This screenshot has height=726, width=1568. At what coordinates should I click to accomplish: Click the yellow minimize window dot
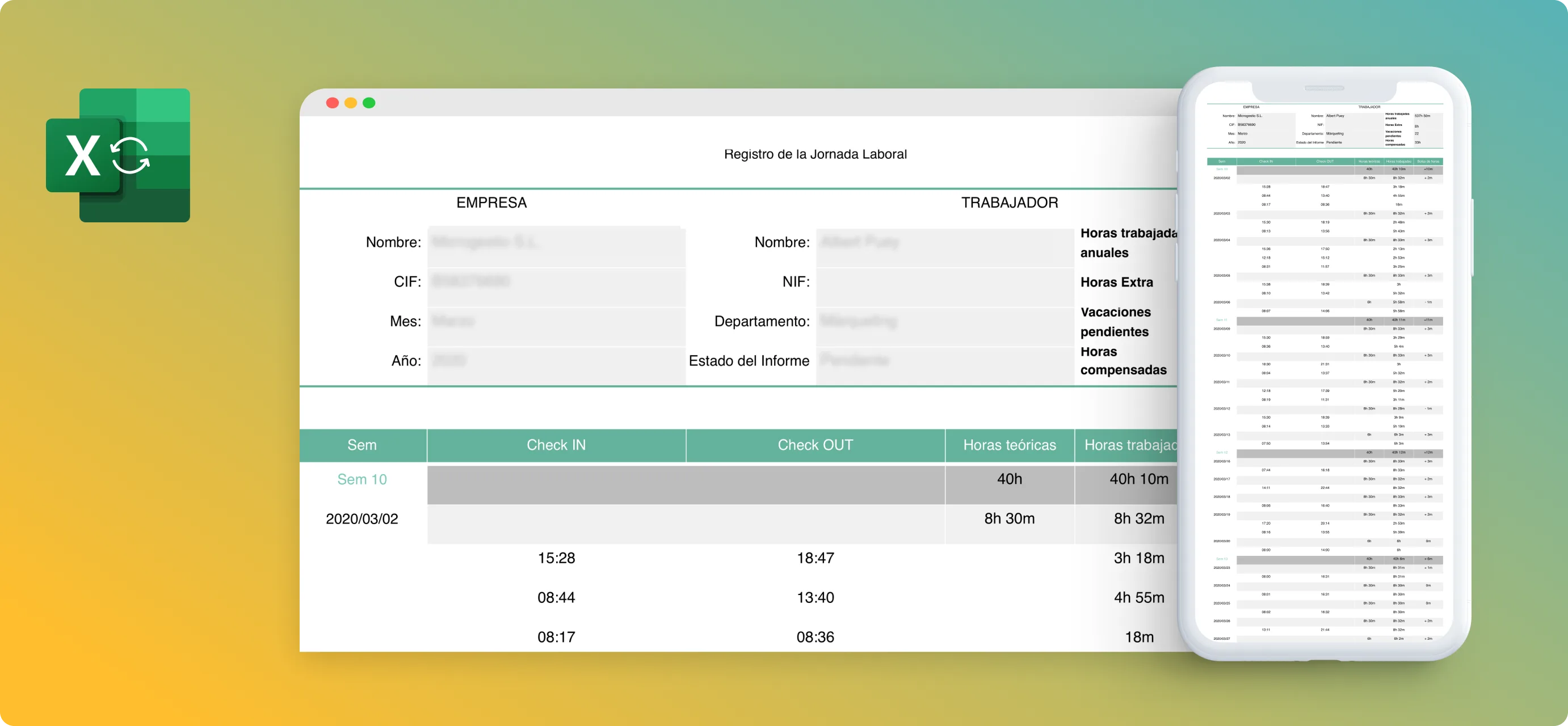[351, 103]
